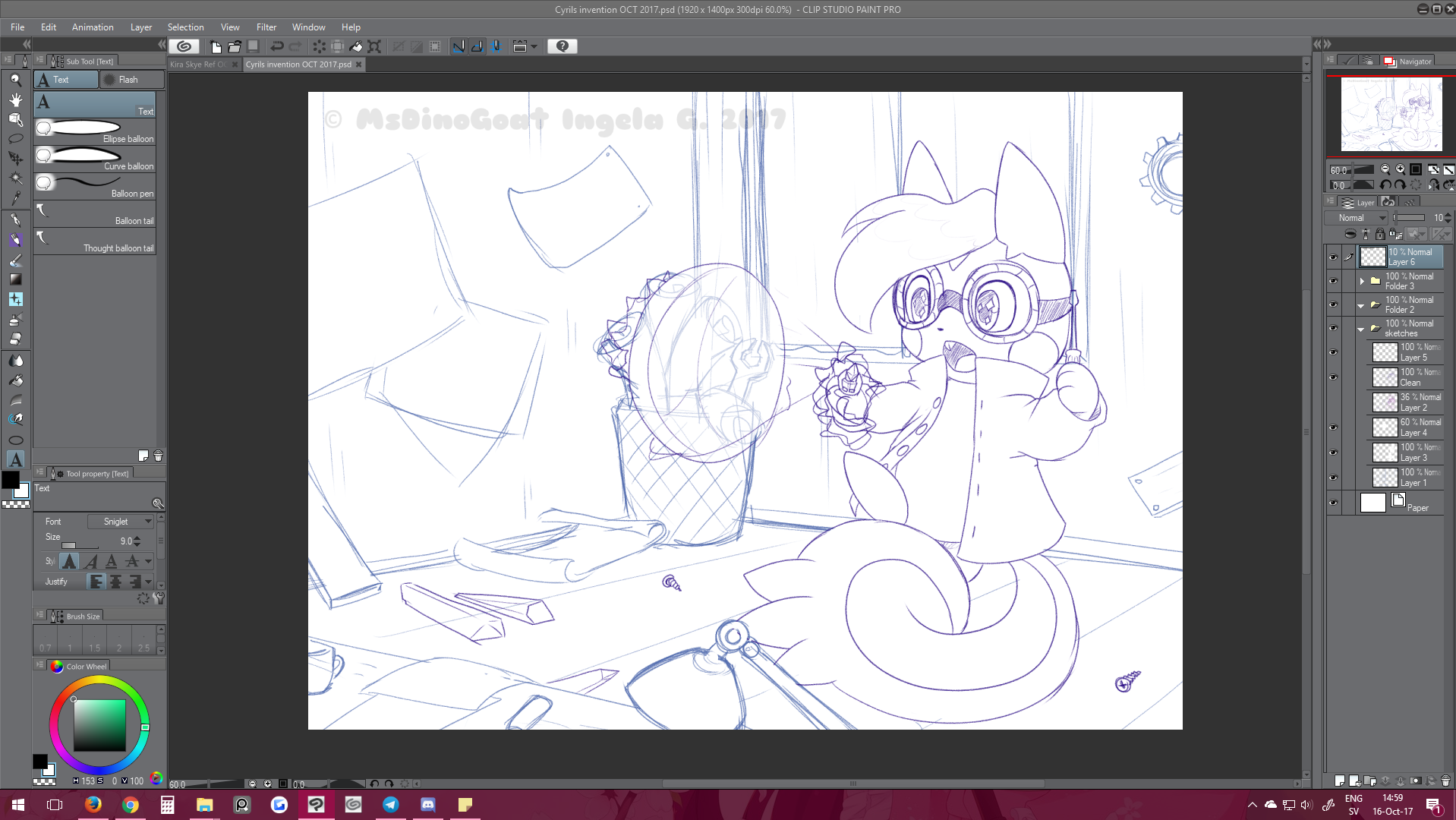Select the Balloon pen sub tool
The height and width of the screenshot is (820, 1456).
[95, 186]
